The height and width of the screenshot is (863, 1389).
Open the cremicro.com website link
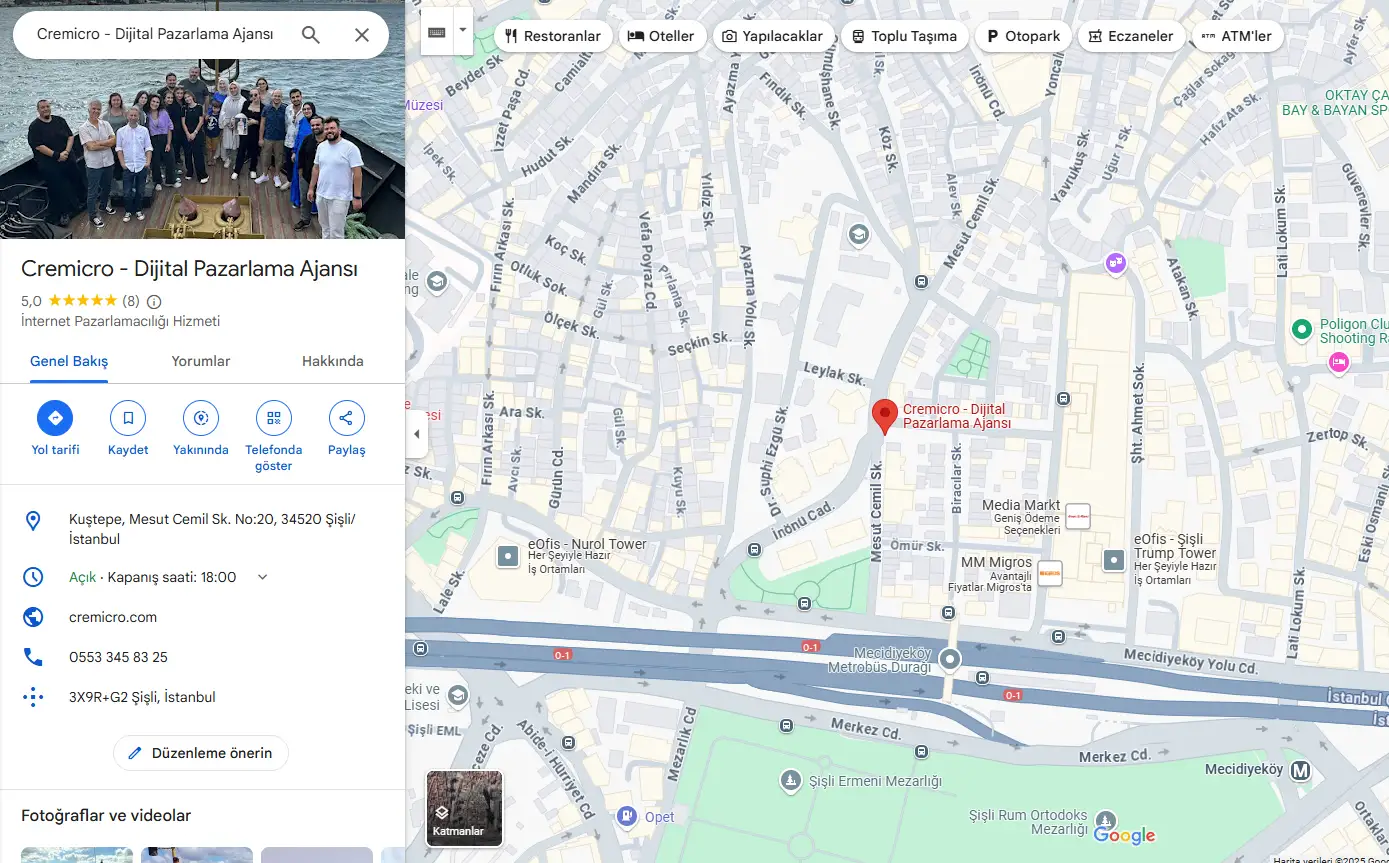pyautogui.click(x=113, y=617)
